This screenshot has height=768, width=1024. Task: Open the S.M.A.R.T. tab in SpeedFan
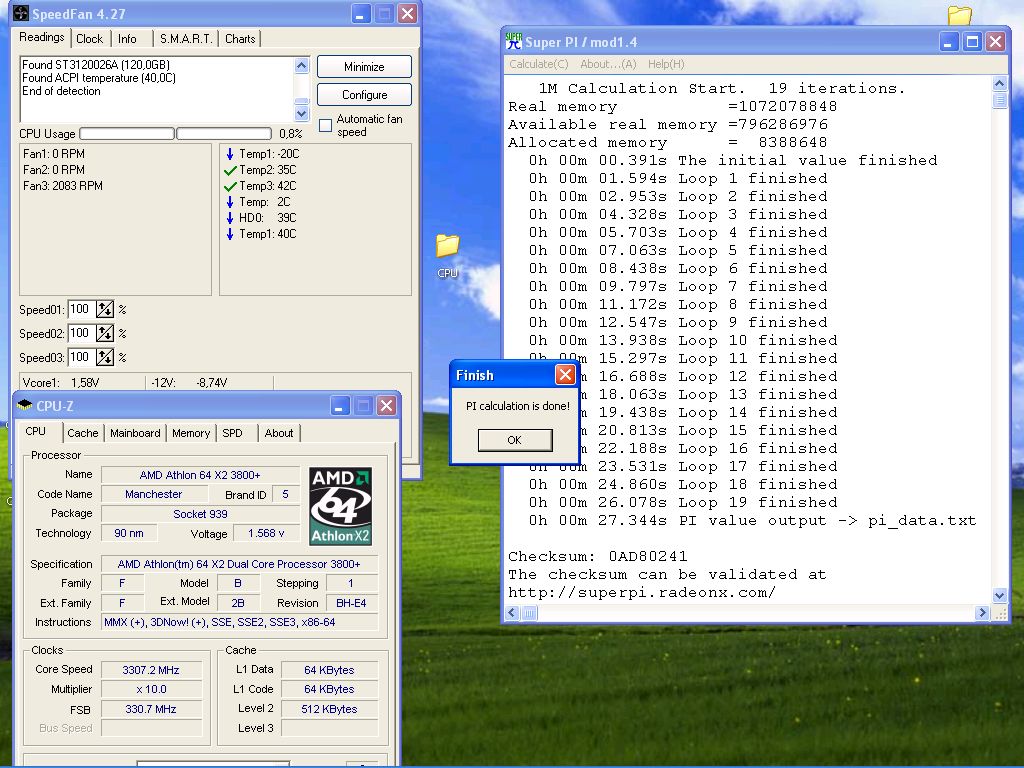186,39
